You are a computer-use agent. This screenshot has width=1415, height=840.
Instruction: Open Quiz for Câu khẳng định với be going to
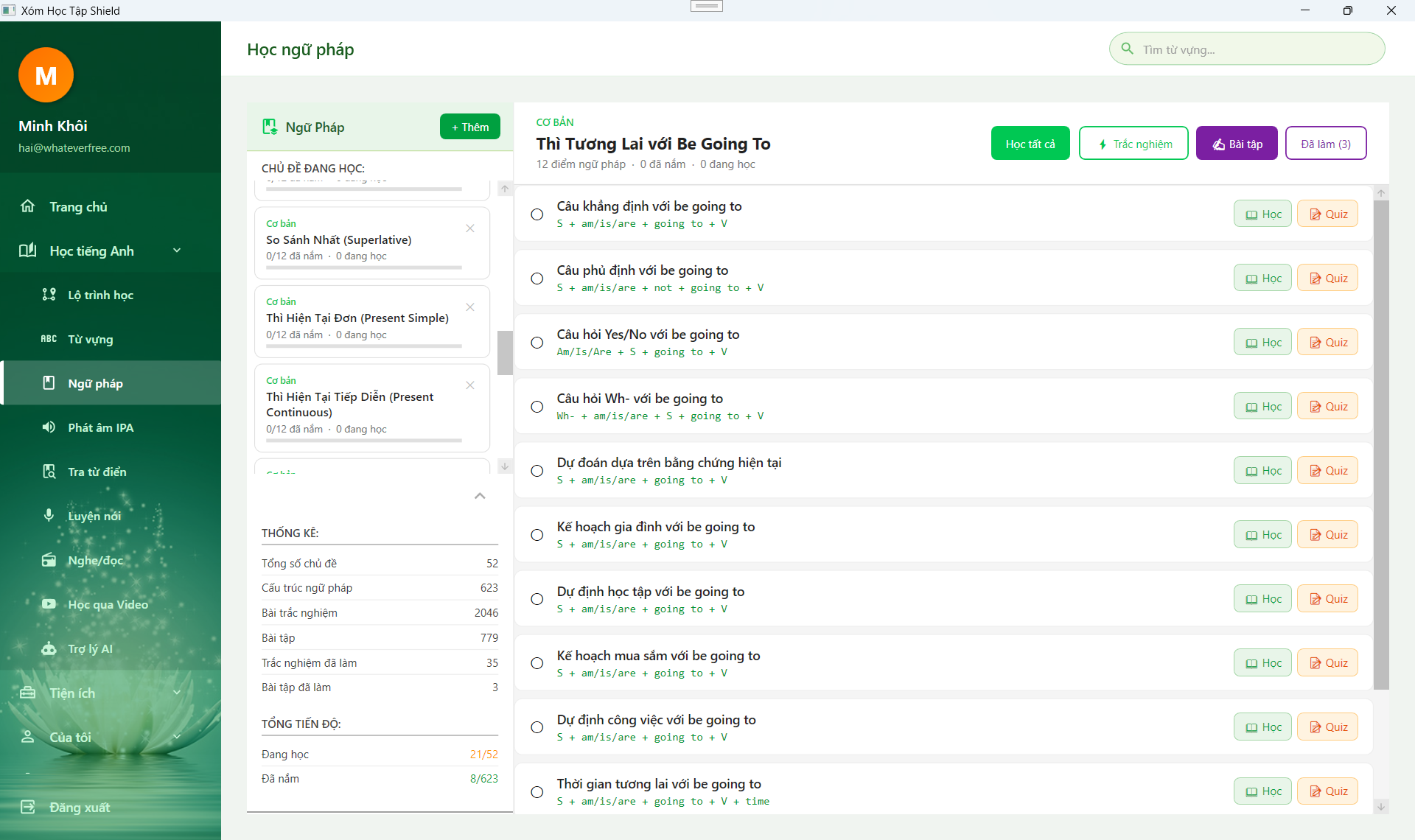(1327, 214)
